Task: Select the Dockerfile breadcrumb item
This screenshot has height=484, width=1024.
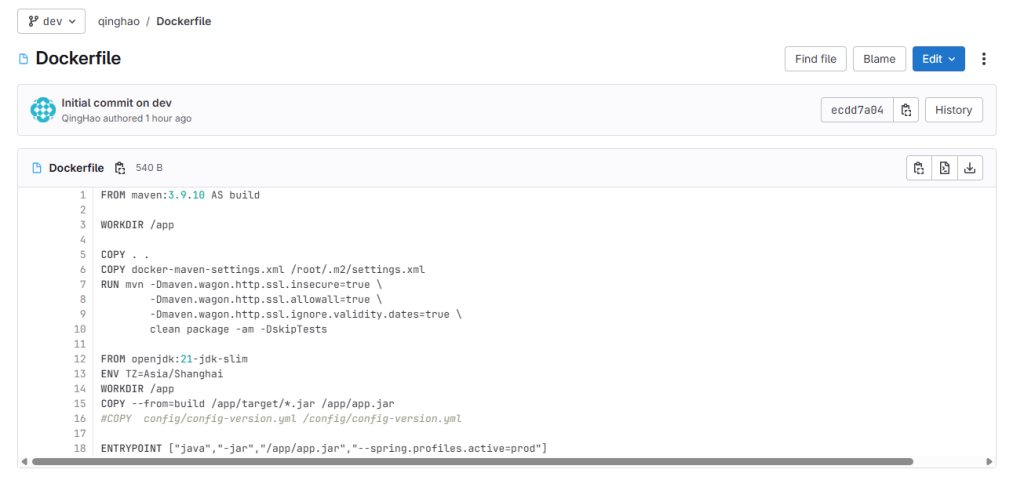Action: pos(183,21)
